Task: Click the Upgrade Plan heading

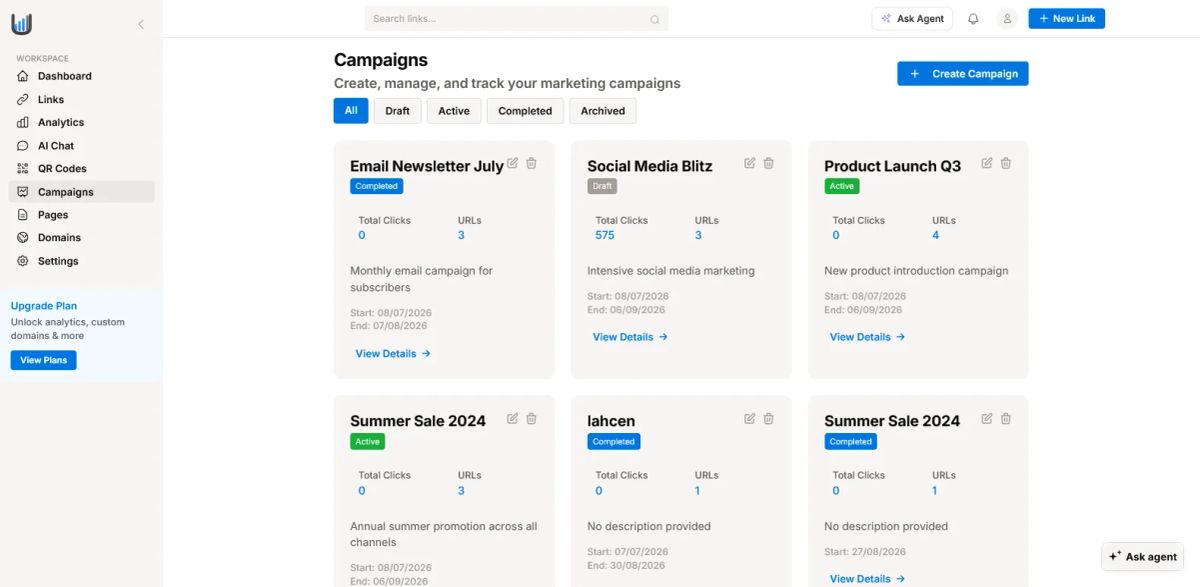Action: coord(44,306)
